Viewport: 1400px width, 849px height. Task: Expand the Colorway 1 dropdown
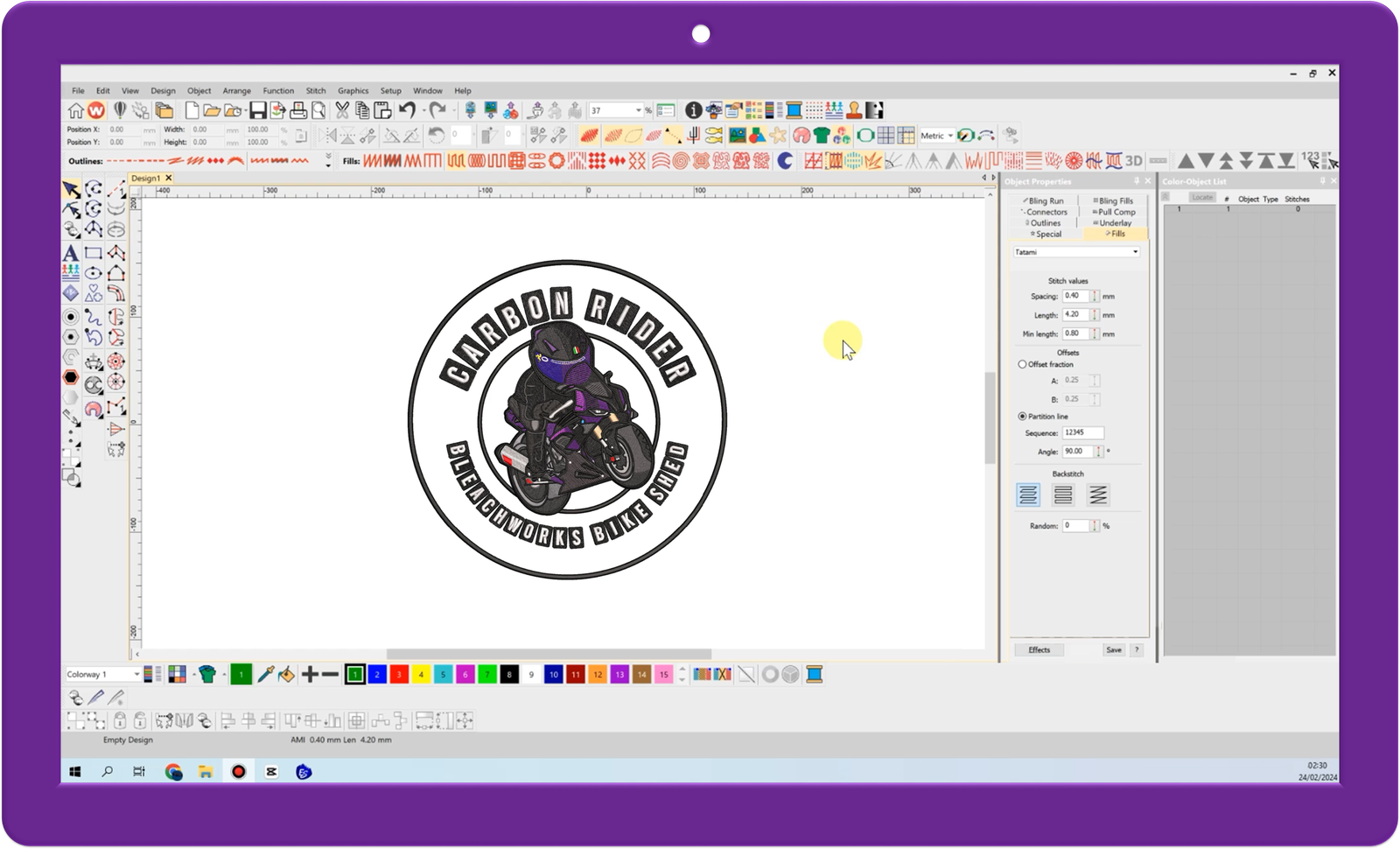136,675
